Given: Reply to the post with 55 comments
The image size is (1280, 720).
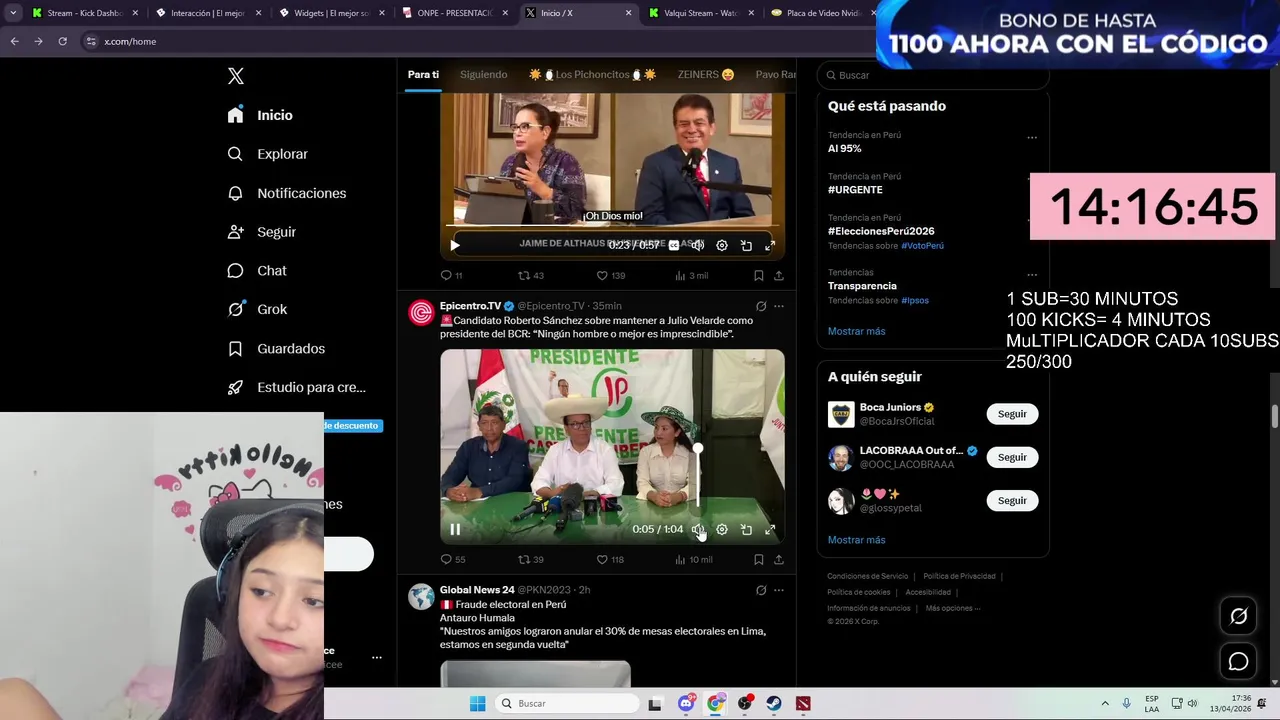Looking at the screenshot, I should tap(453, 560).
